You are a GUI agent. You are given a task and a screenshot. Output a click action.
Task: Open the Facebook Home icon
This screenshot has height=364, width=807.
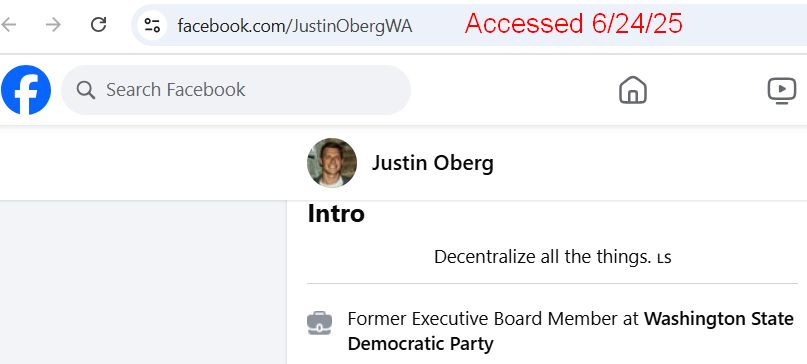coord(633,90)
